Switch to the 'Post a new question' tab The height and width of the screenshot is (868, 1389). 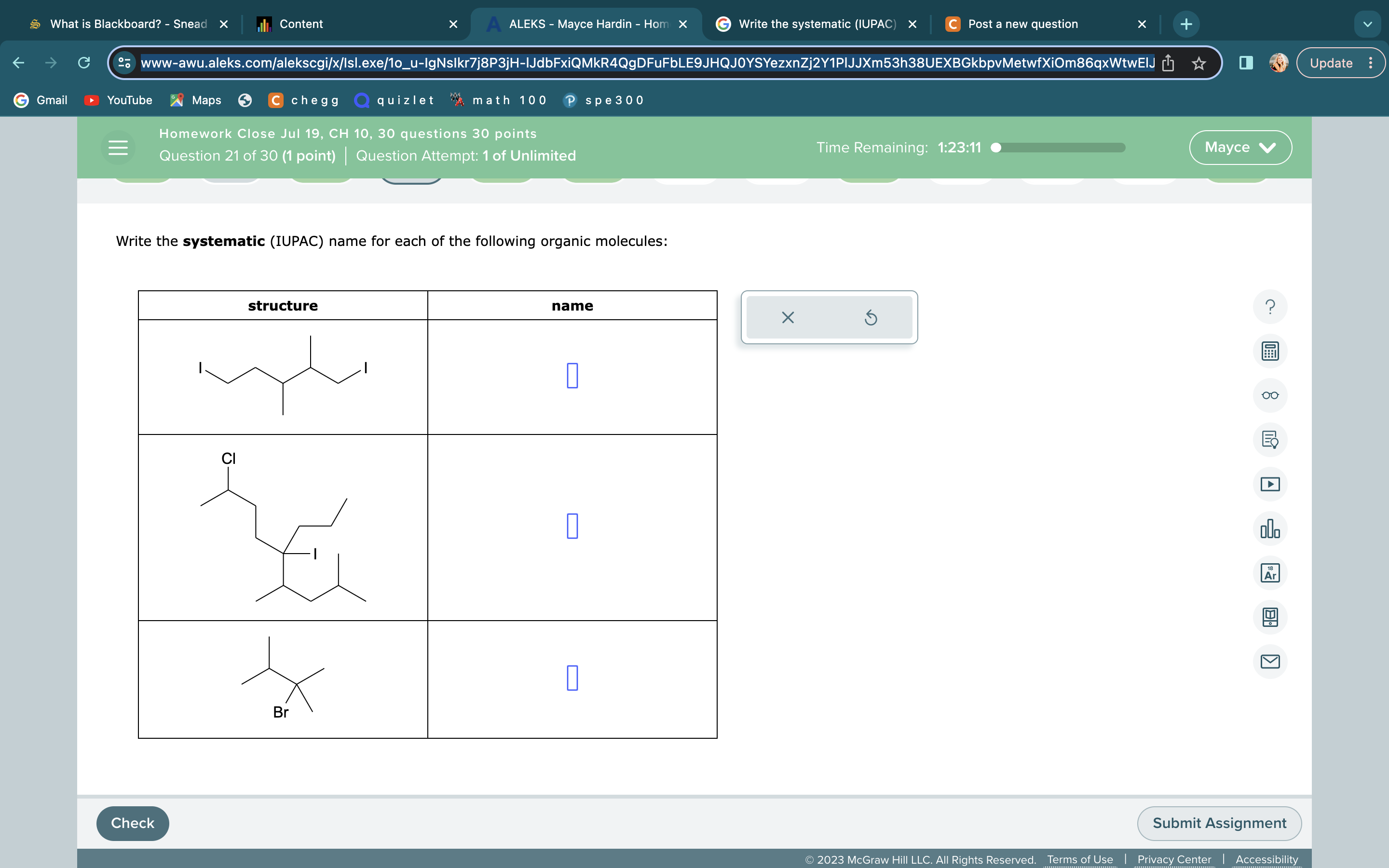tap(1021, 24)
